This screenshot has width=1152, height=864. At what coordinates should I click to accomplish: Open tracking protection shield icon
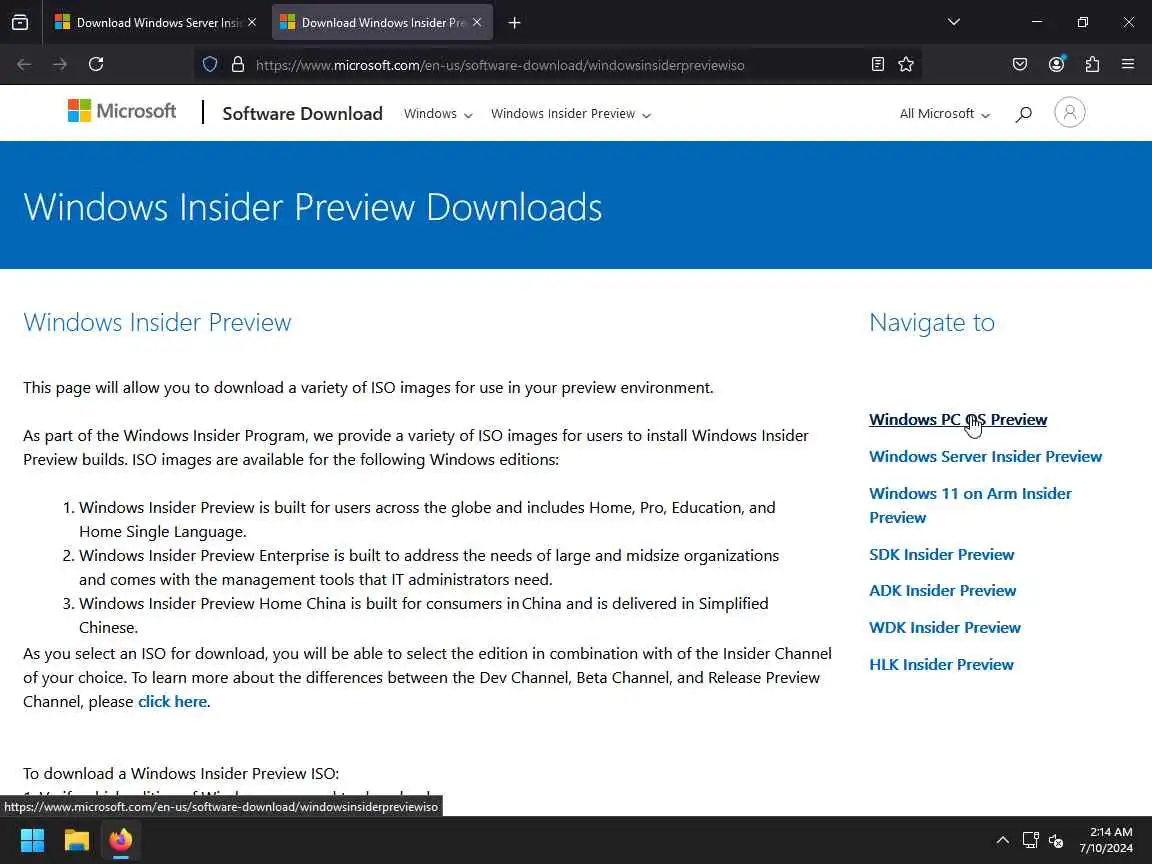[x=210, y=65]
